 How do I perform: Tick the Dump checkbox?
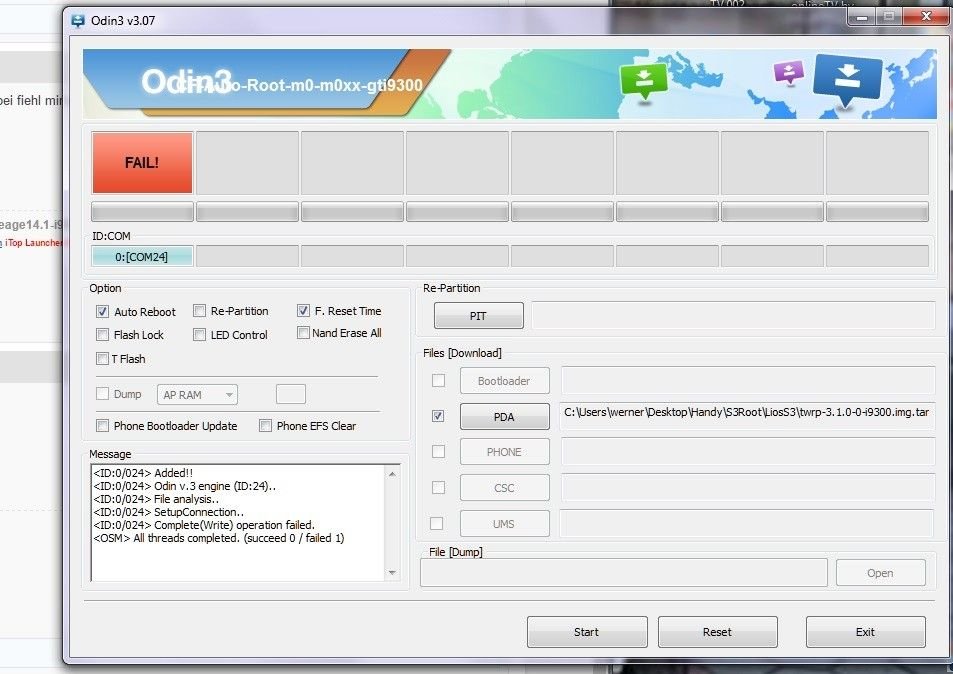point(102,394)
